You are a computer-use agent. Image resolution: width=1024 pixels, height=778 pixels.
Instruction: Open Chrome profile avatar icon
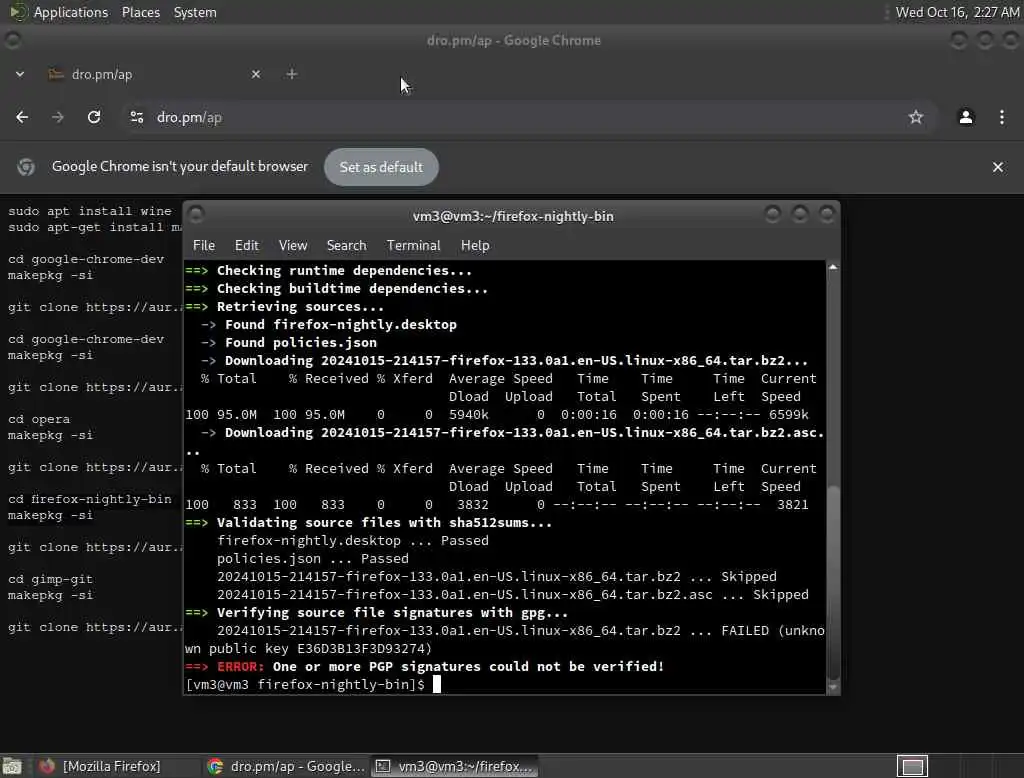coord(965,117)
